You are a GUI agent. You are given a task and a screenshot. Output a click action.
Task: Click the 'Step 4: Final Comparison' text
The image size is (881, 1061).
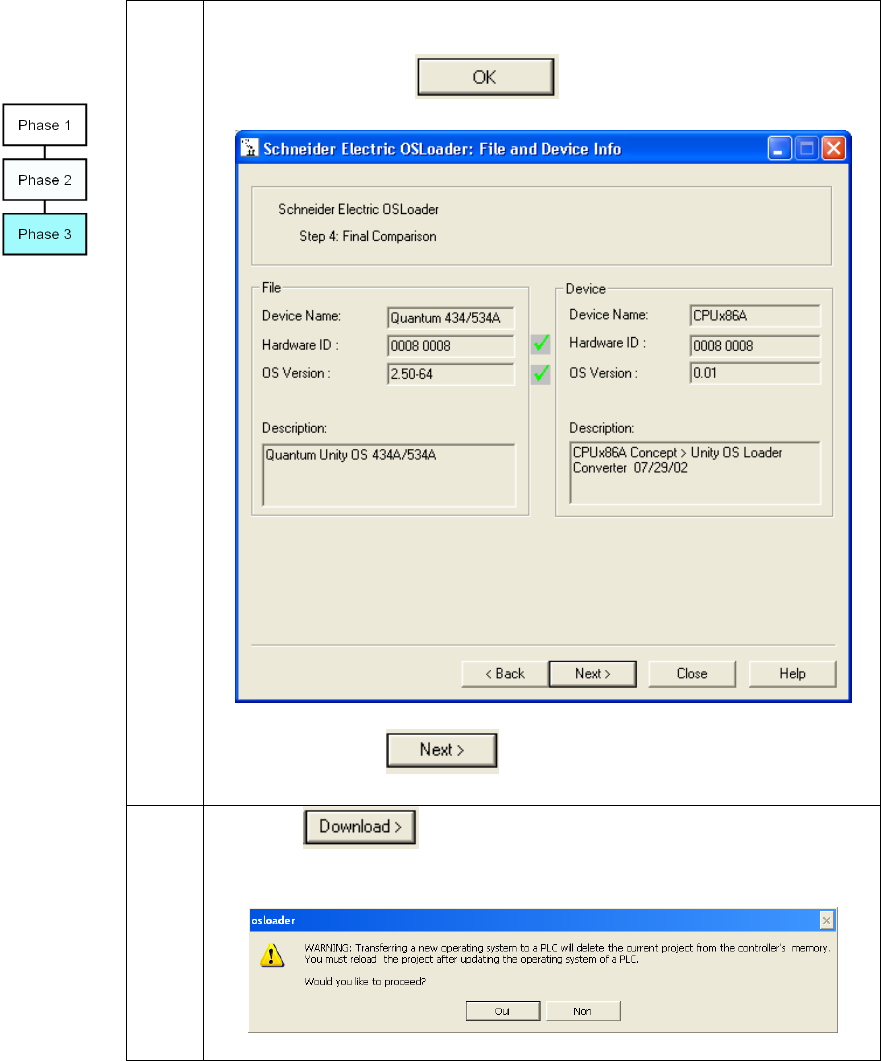[x=367, y=236]
